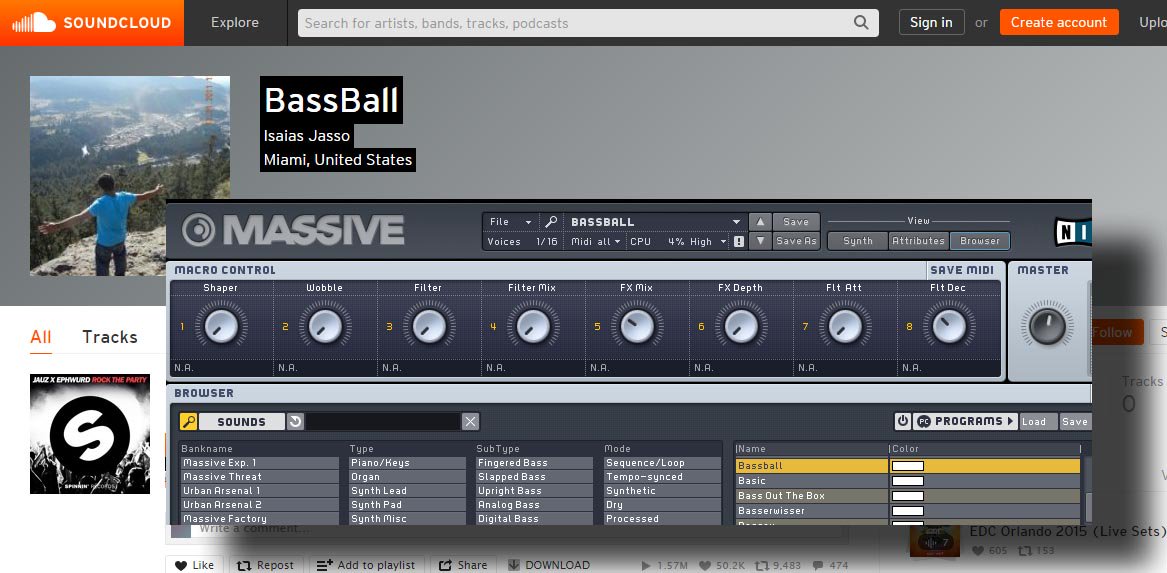This screenshot has height=573, width=1167.
Task: Toggle the Programs power icon
Action: 903,421
